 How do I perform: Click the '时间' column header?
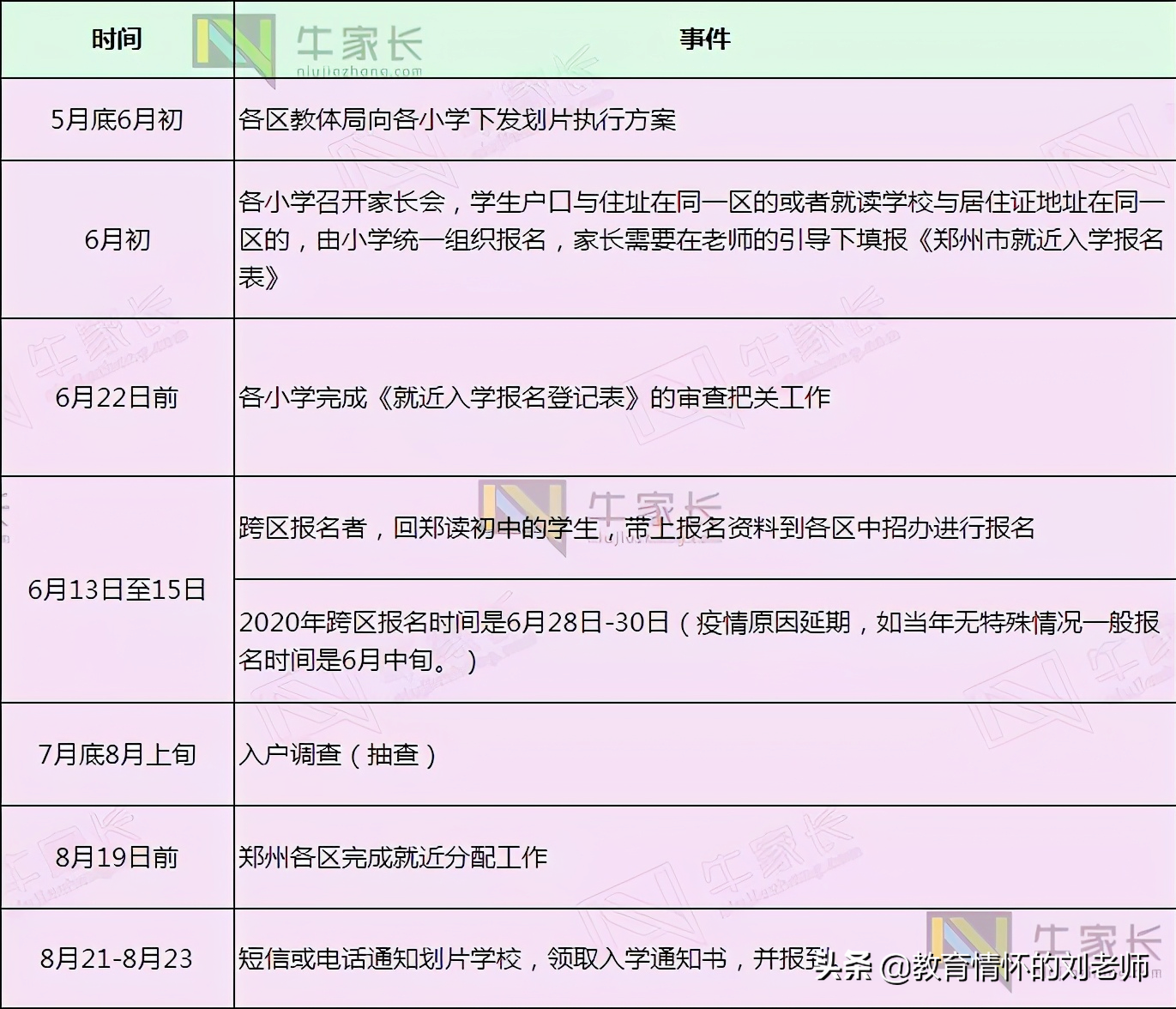pos(117,39)
